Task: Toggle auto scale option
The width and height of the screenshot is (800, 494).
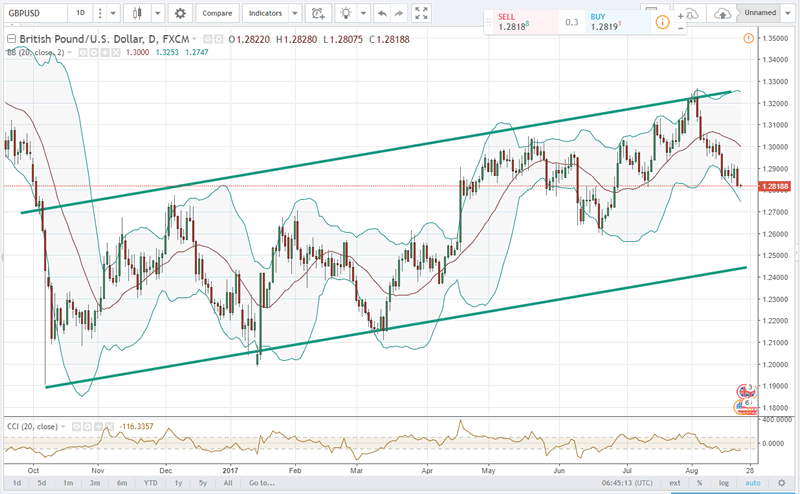Action: [753, 483]
